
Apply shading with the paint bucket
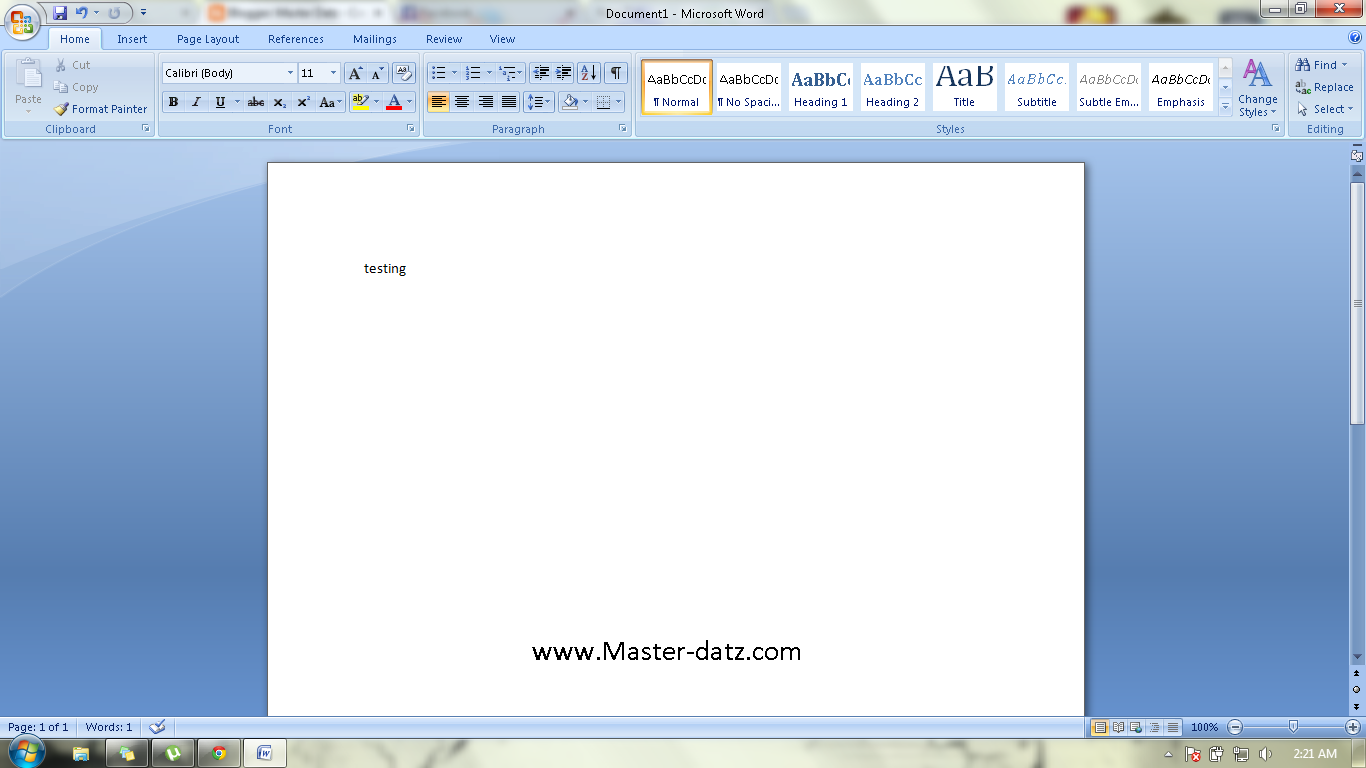[570, 102]
